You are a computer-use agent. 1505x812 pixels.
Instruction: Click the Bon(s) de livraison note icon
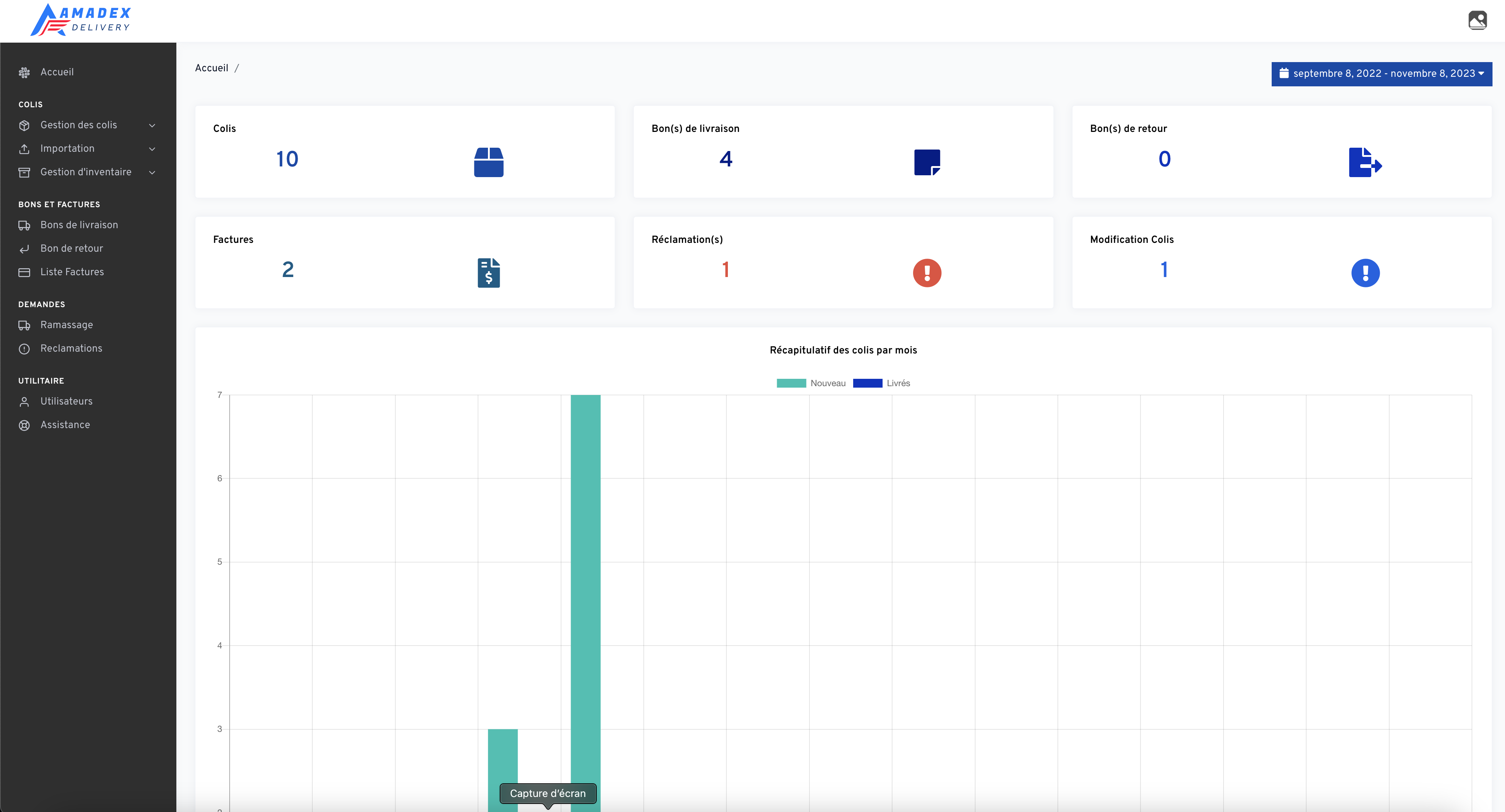927,162
